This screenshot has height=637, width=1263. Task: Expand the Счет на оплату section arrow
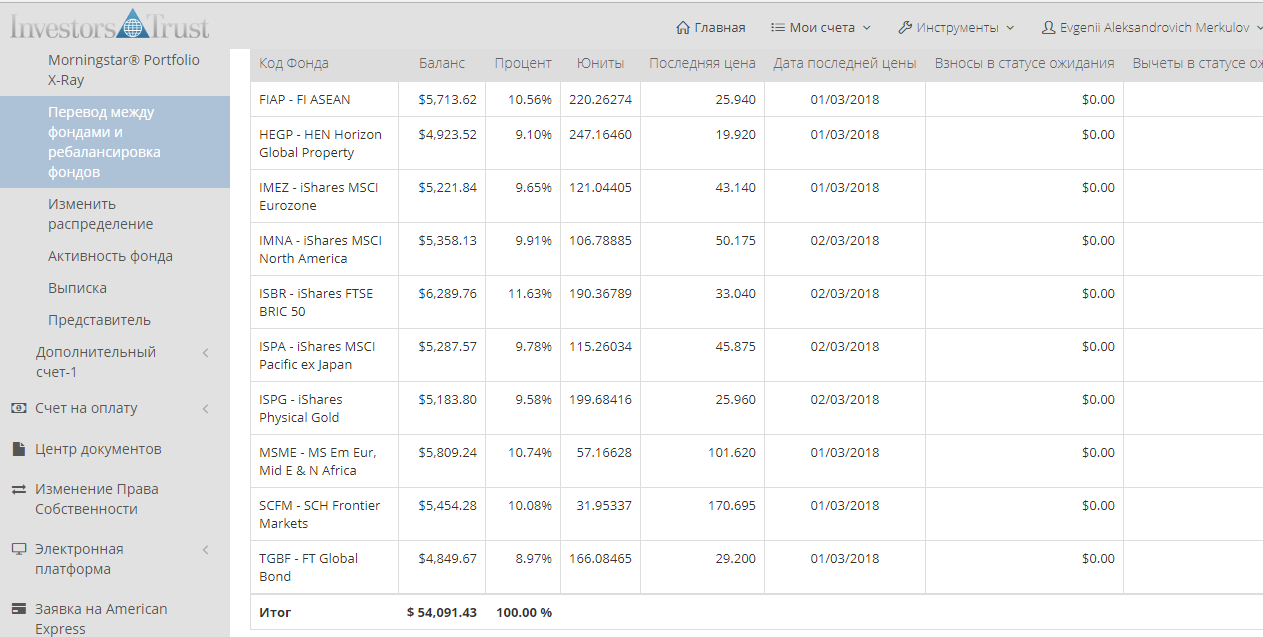[205, 408]
